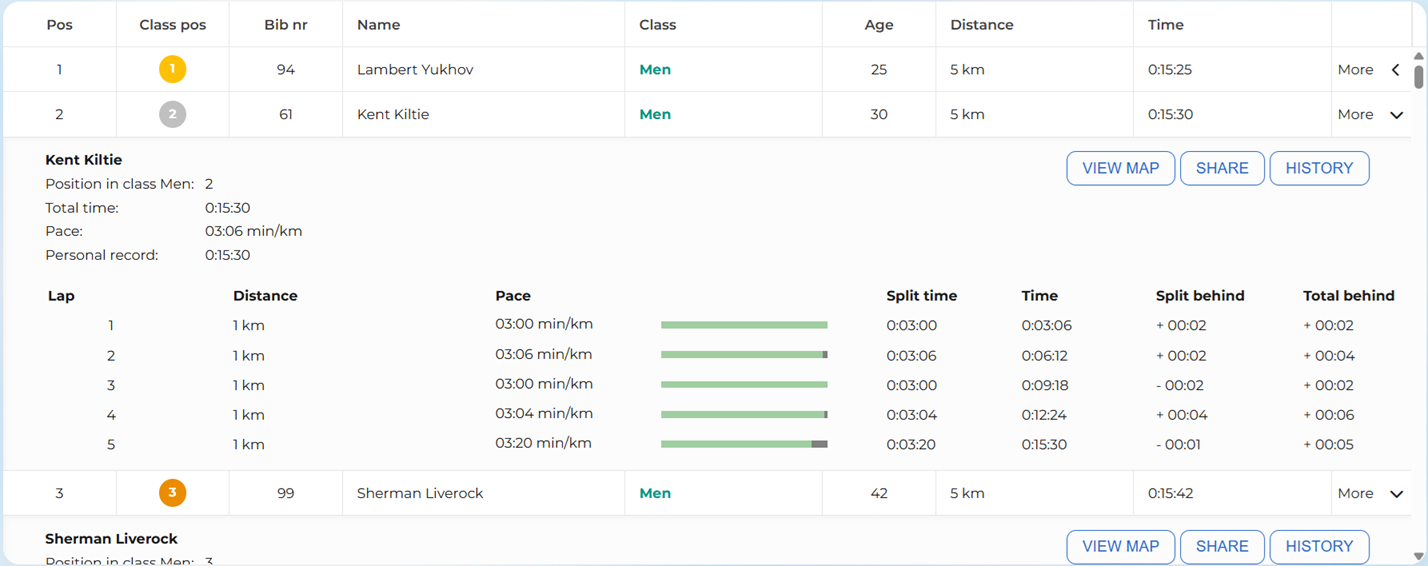The image size is (1428, 566).
Task: Click the bold Kent Kiltie details heading
Action: click(84, 160)
